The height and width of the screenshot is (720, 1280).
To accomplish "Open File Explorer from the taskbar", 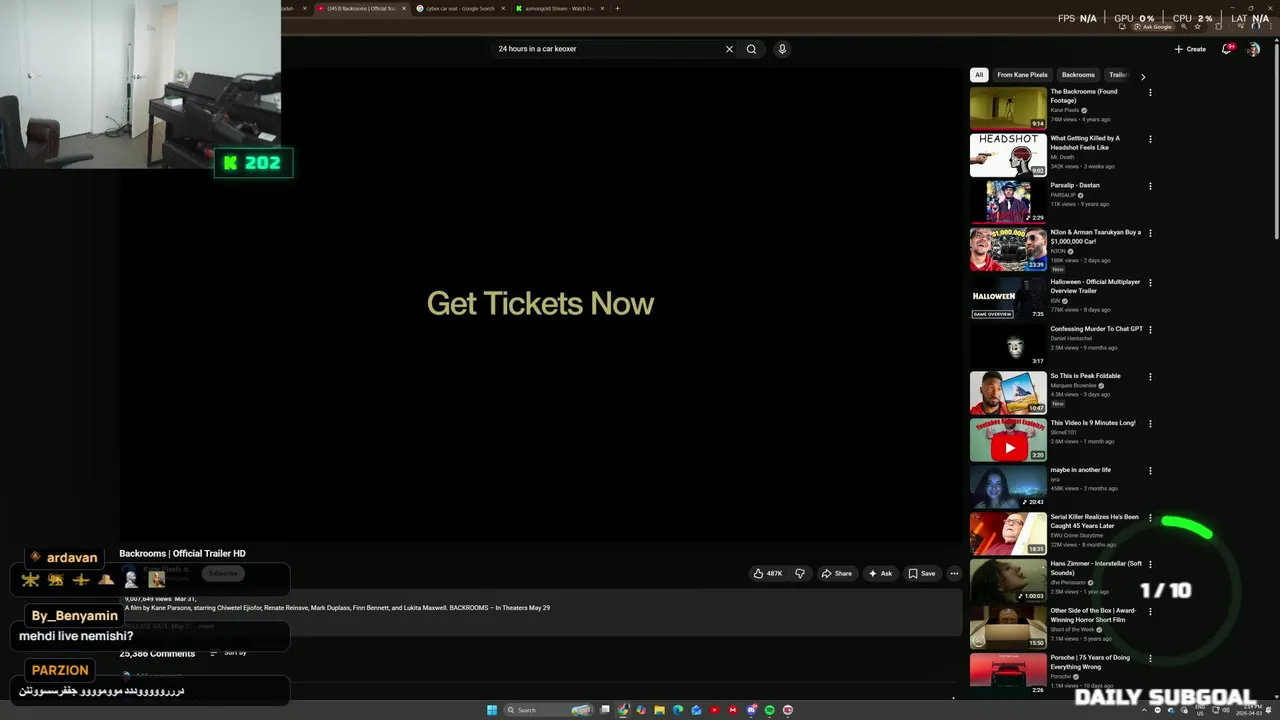I will 659,710.
